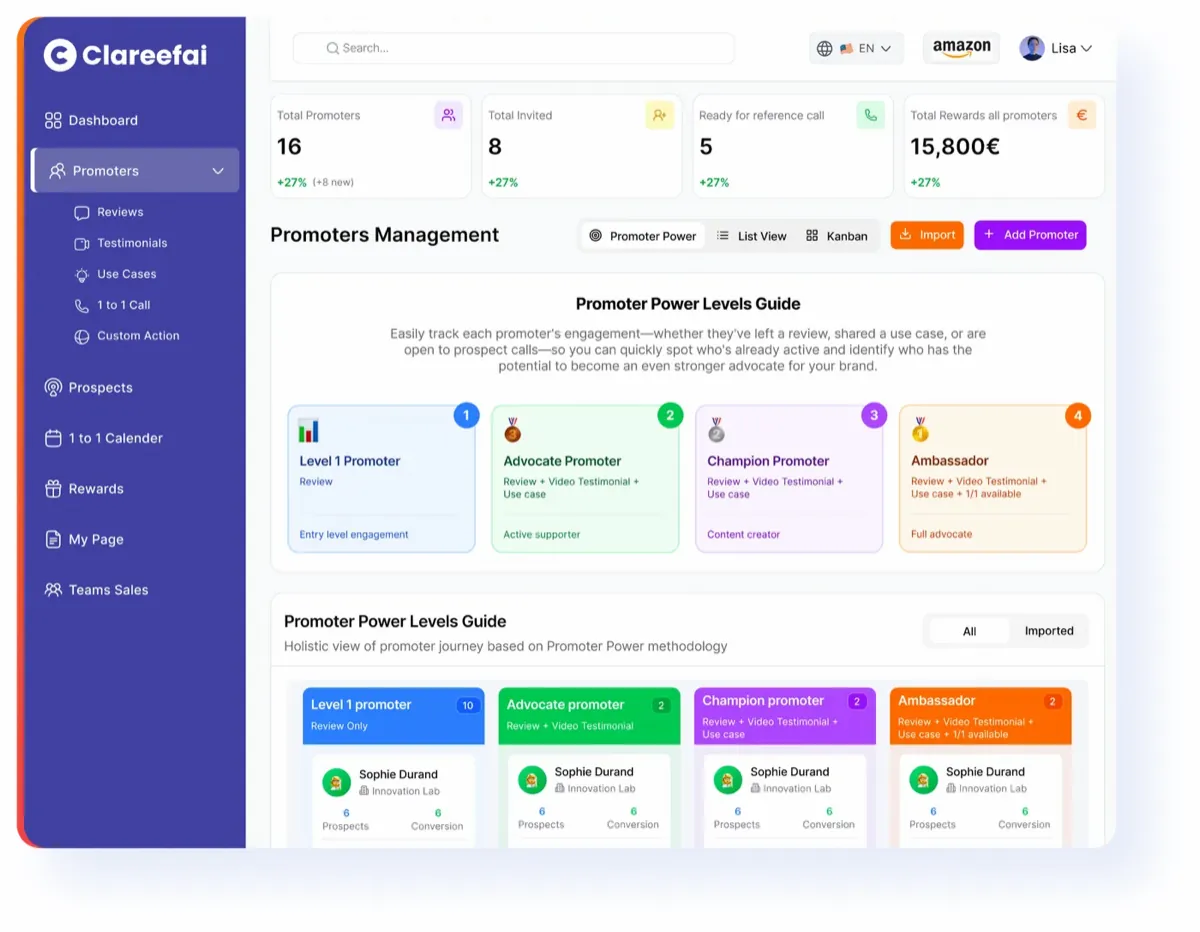The image size is (1200, 932).
Task: Click the Total Invited add-user icon
Action: (x=660, y=115)
